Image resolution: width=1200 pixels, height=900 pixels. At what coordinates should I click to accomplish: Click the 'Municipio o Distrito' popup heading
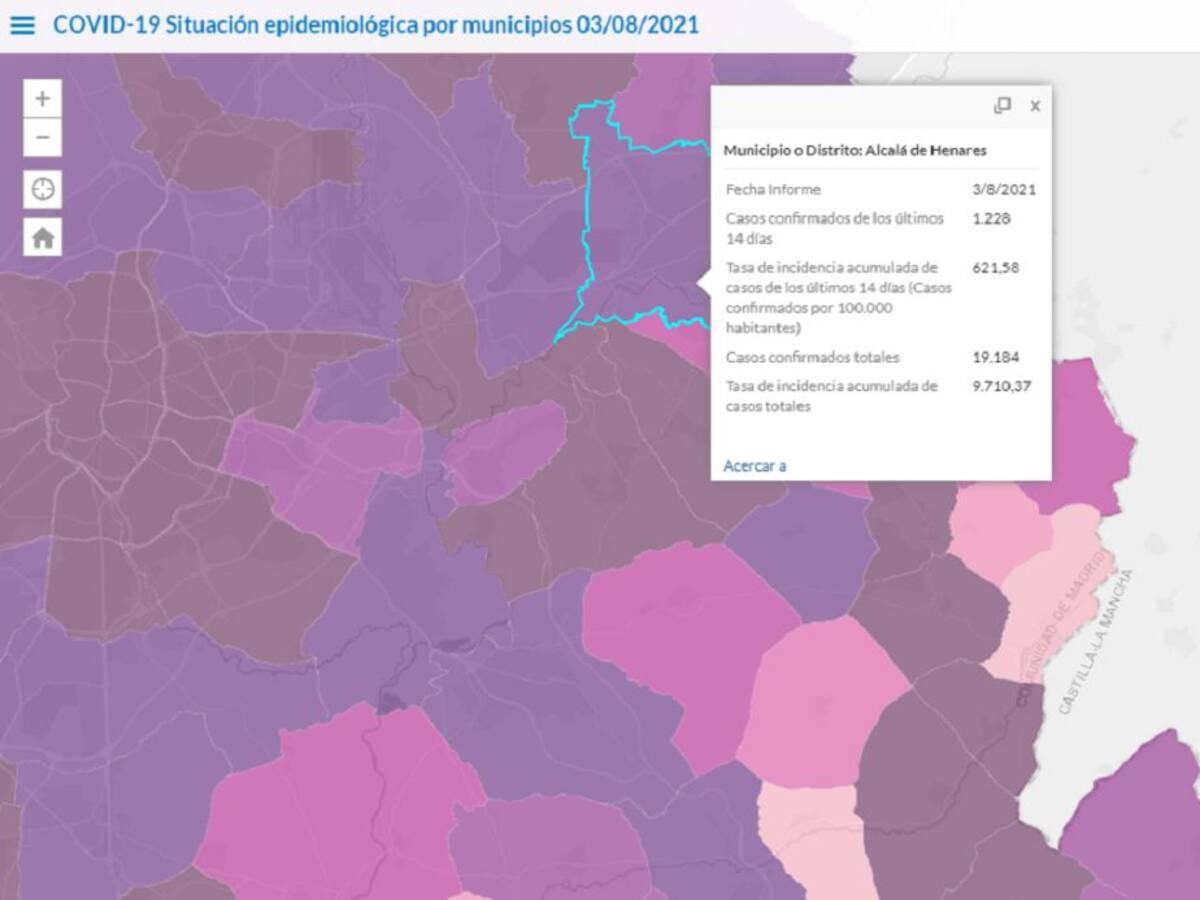coord(854,150)
